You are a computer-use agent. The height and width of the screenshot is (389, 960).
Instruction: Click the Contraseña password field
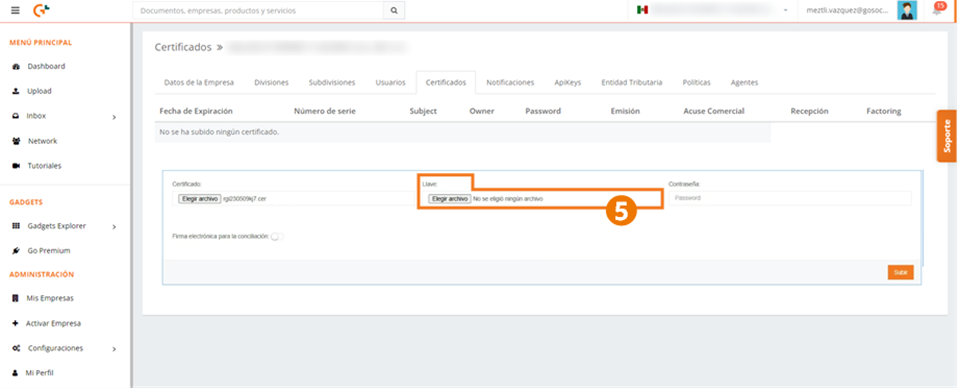tap(789, 198)
